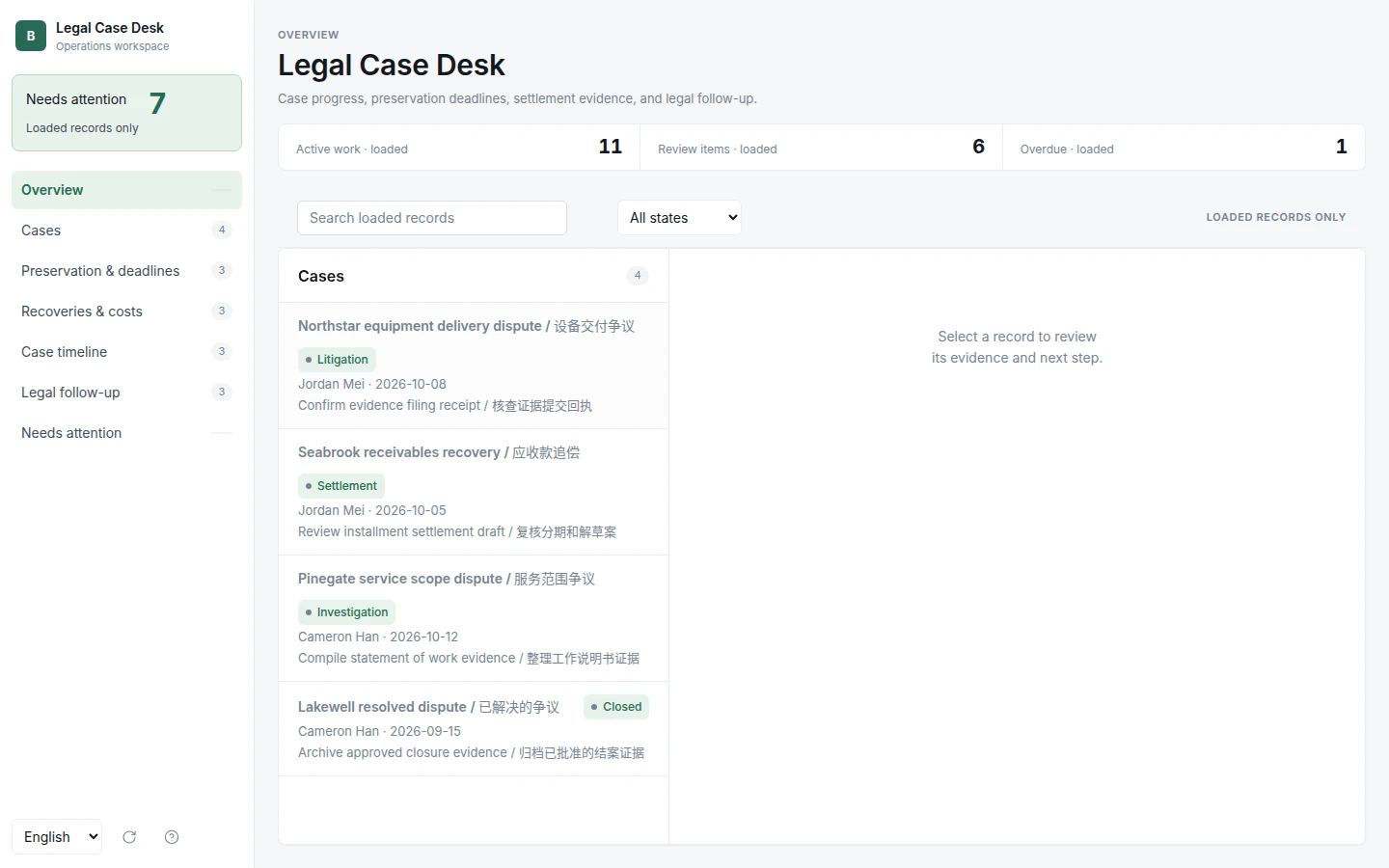Open Pinegate service scope dispute record
The height and width of the screenshot is (868, 1389).
(x=474, y=618)
